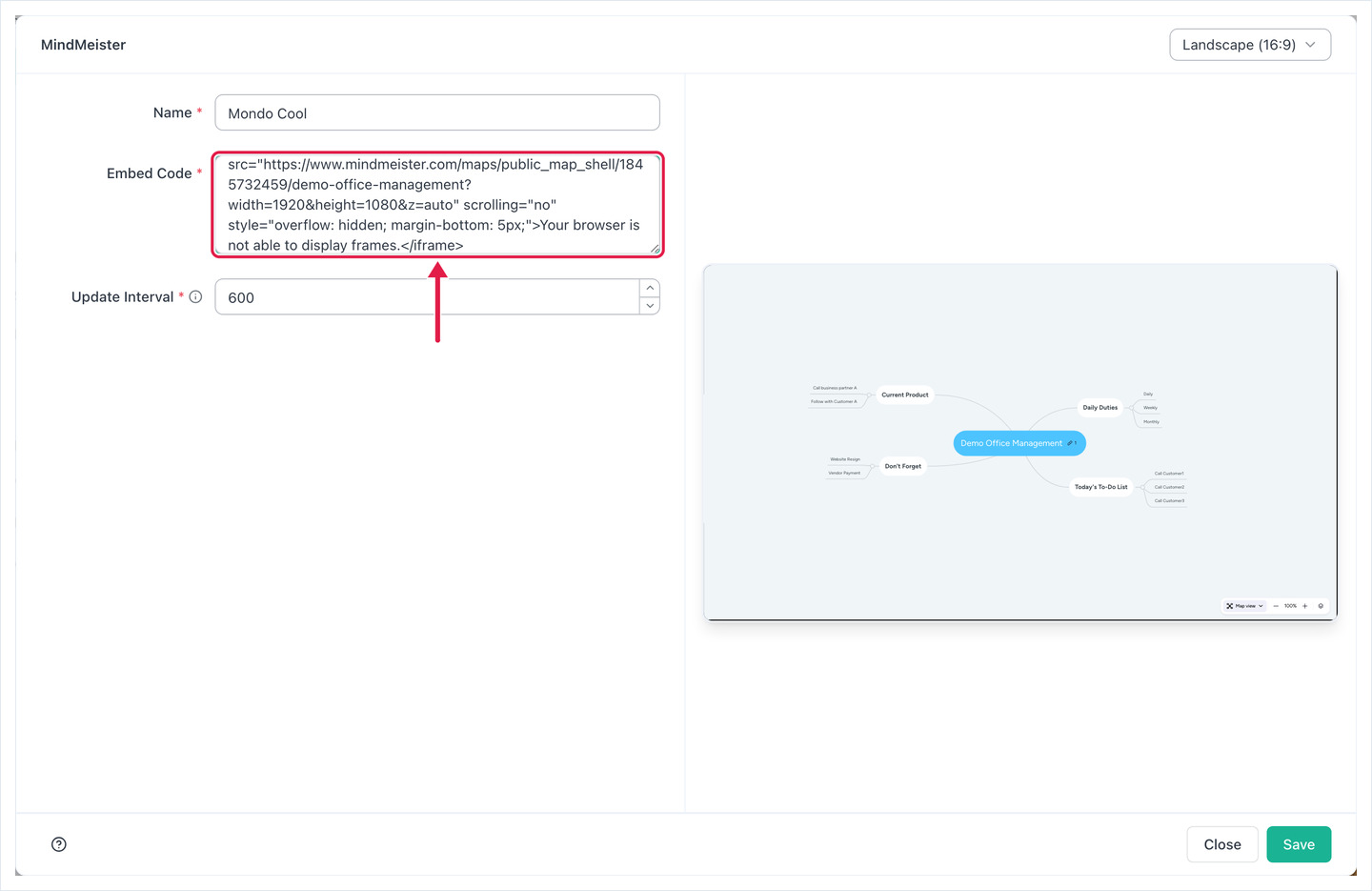The height and width of the screenshot is (891, 1372).
Task: Click the MindMeister dialog title
Action: (83, 45)
